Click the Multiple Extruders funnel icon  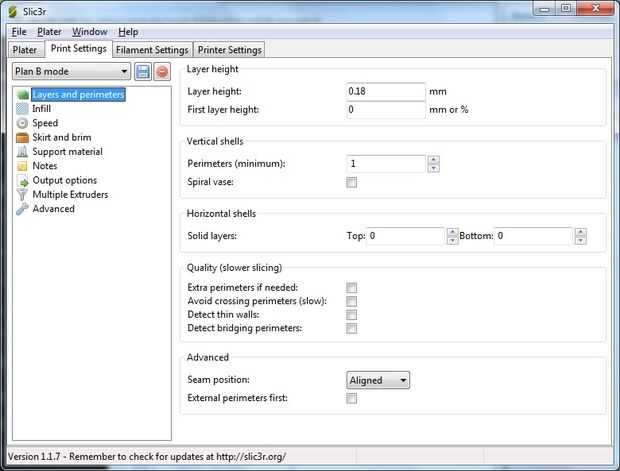22,195
